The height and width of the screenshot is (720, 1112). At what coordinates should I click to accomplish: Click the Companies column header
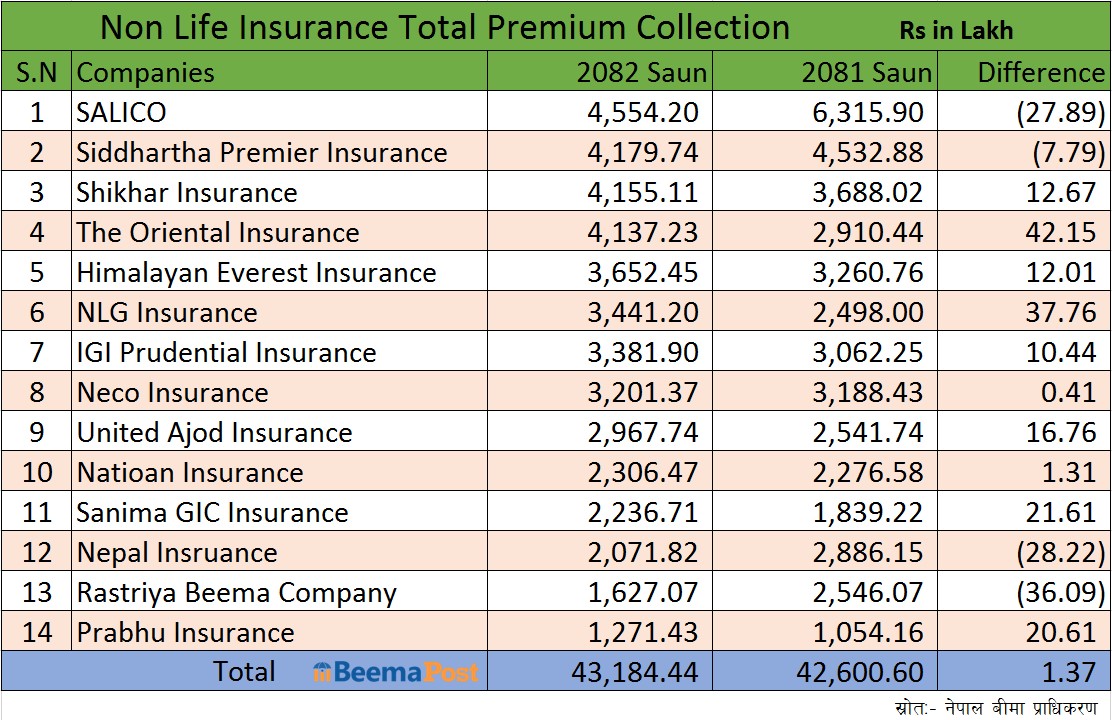146,72
